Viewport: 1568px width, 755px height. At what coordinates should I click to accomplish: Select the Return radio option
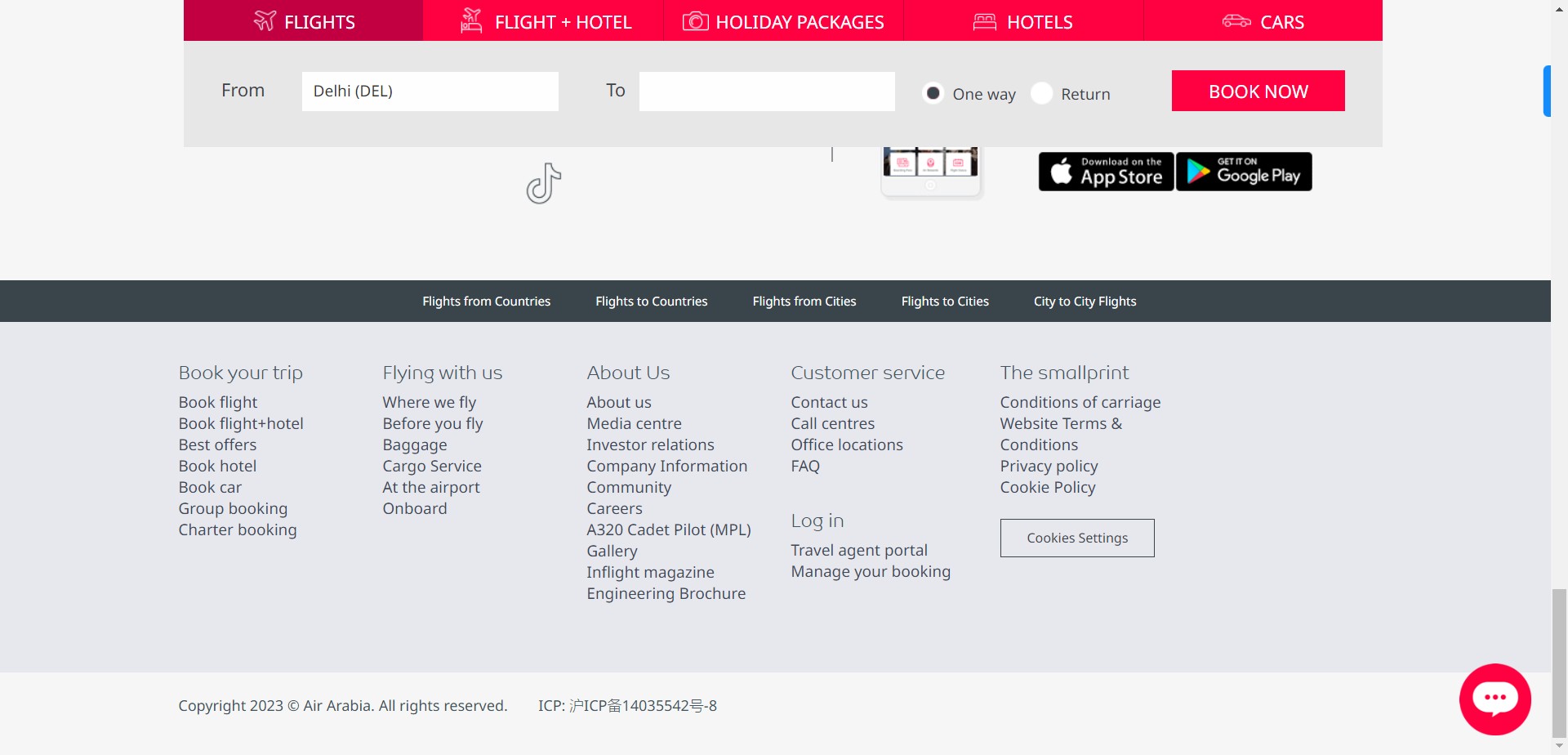(1042, 93)
